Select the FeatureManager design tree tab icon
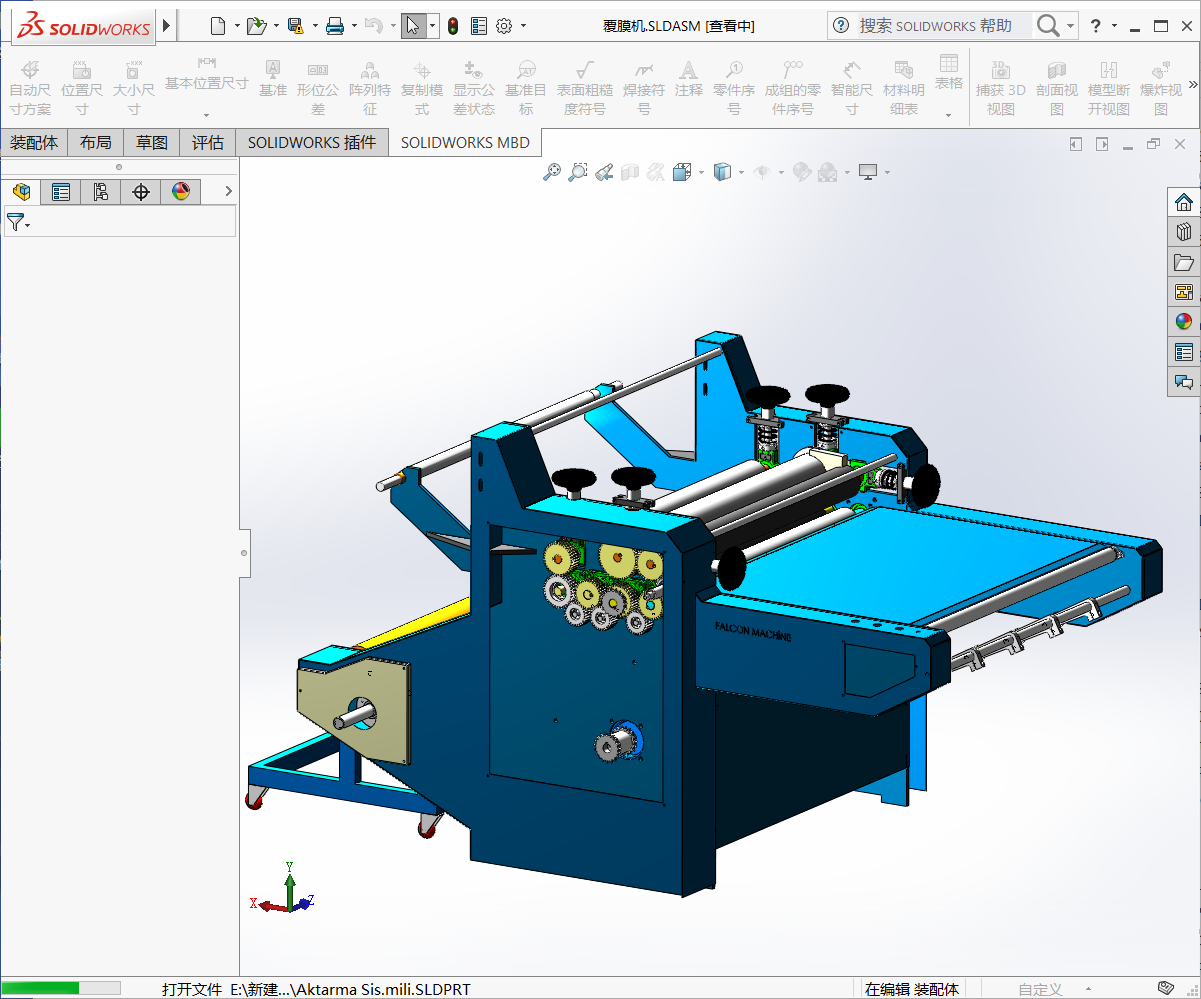This screenshot has width=1201, height=999. pyautogui.click(x=21, y=191)
